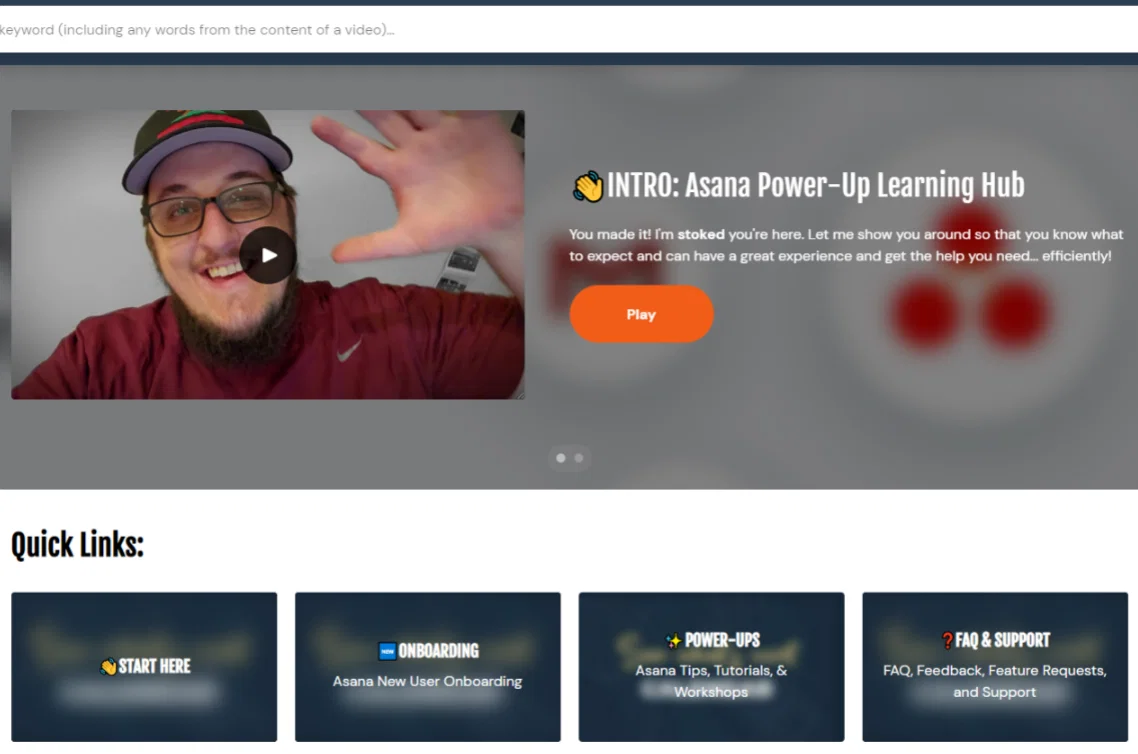Select the first carousel dot
The image size is (1138, 754).
pyautogui.click(x=560, y=458)
